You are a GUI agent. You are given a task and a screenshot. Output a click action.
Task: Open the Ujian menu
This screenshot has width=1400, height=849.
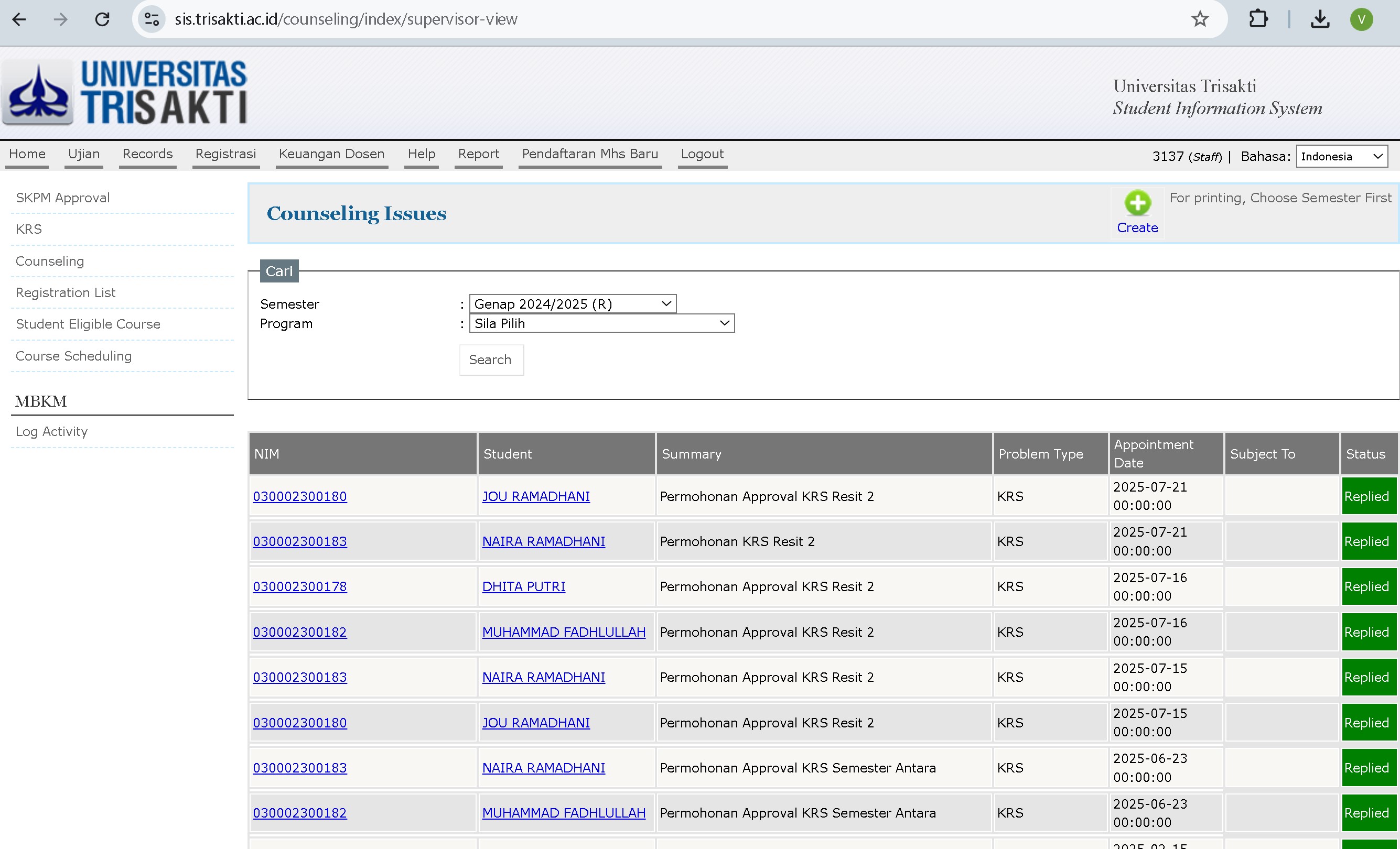[x=83, y=154]
